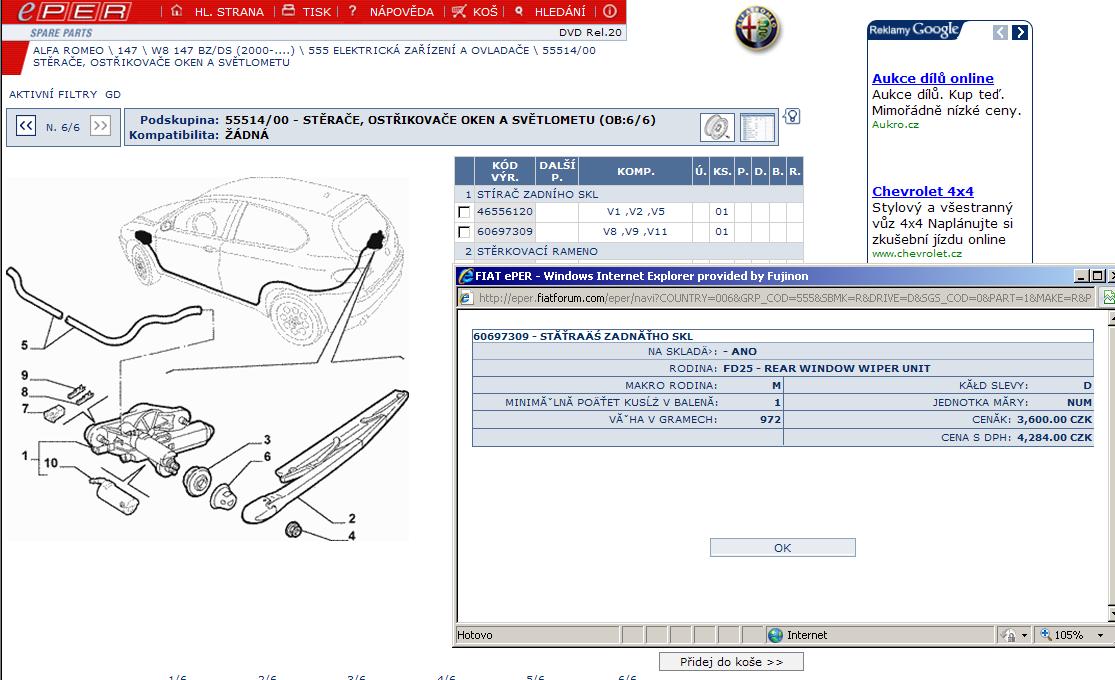Open the Chevrolet 4x4 ad link

pos(922,191)
